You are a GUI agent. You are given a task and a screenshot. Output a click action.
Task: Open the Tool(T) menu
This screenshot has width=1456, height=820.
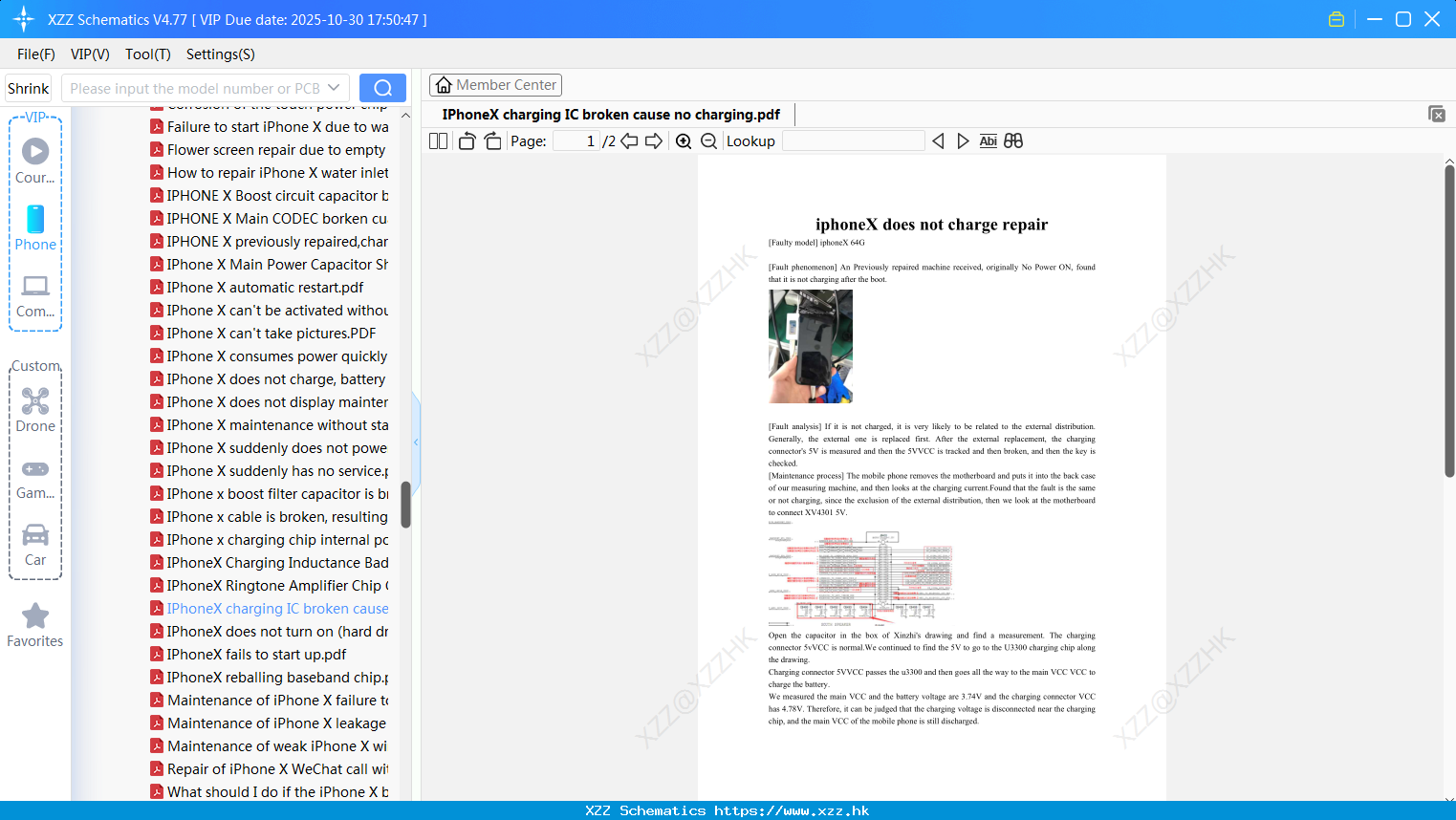coord(148,54)
